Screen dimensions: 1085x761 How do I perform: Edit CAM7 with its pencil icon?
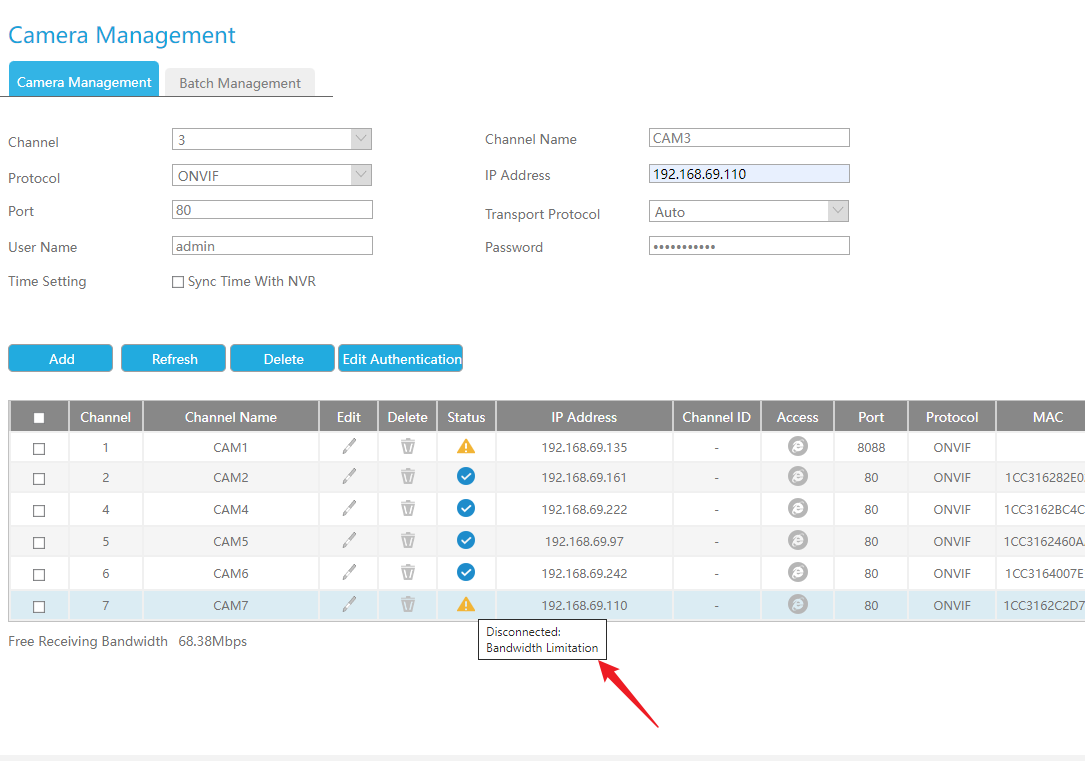349,605
